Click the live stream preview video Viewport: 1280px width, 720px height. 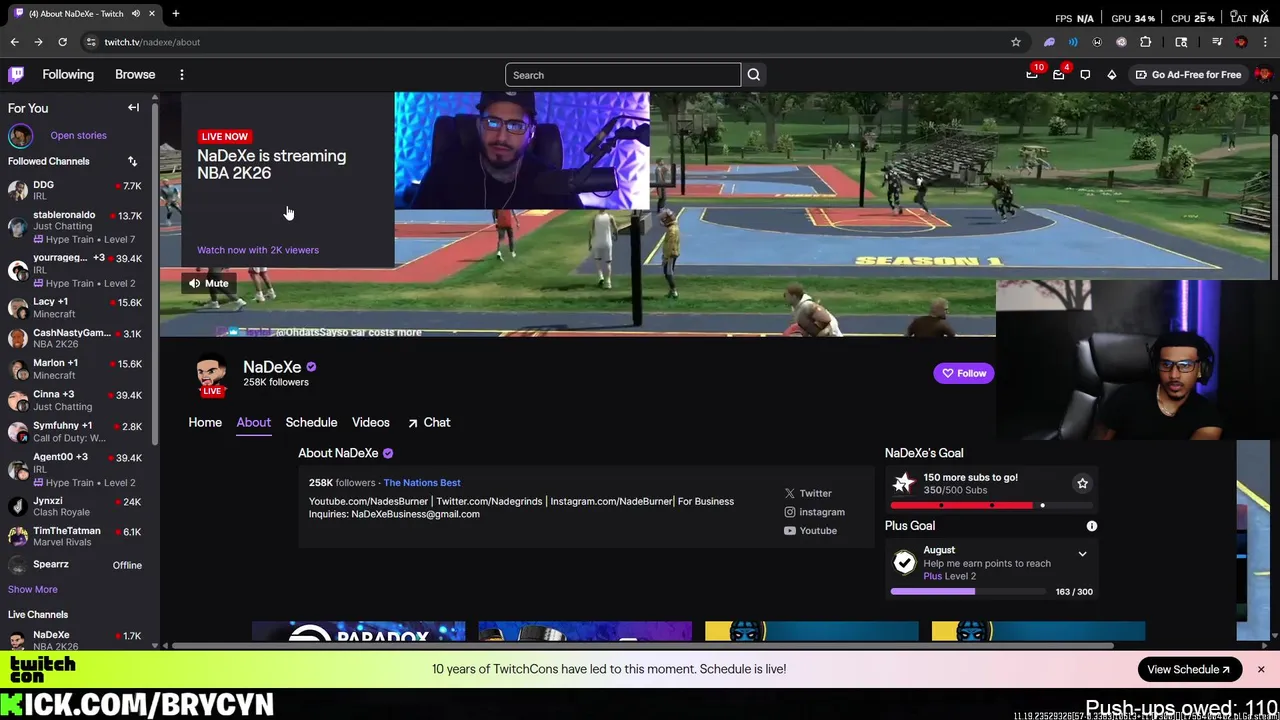coord(715,215)
